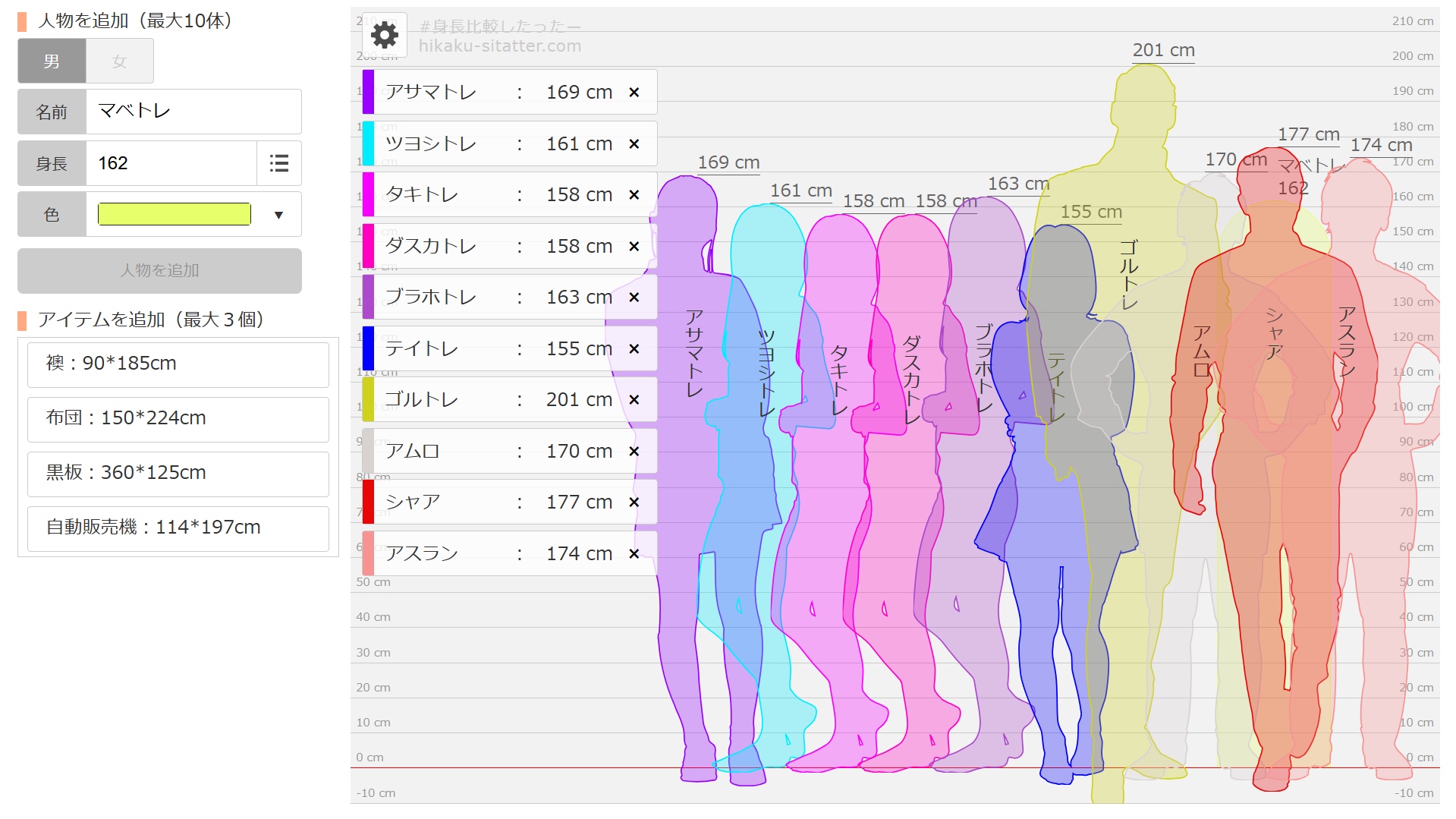Open the height list icon
Screen dimensions: 1456x819
(x=279, y=163)
